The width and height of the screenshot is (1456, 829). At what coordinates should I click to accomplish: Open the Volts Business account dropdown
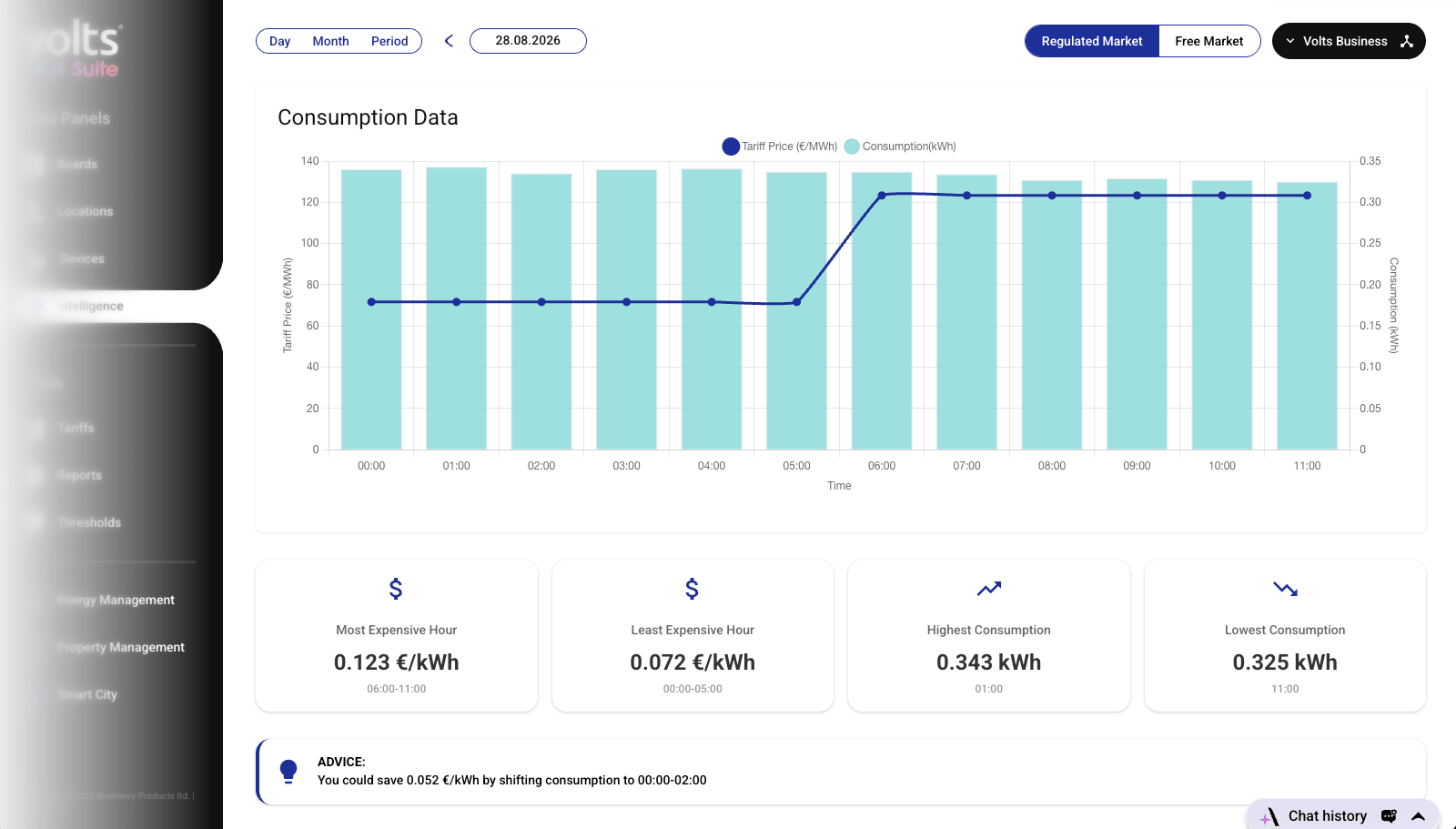pos(1349,41)
